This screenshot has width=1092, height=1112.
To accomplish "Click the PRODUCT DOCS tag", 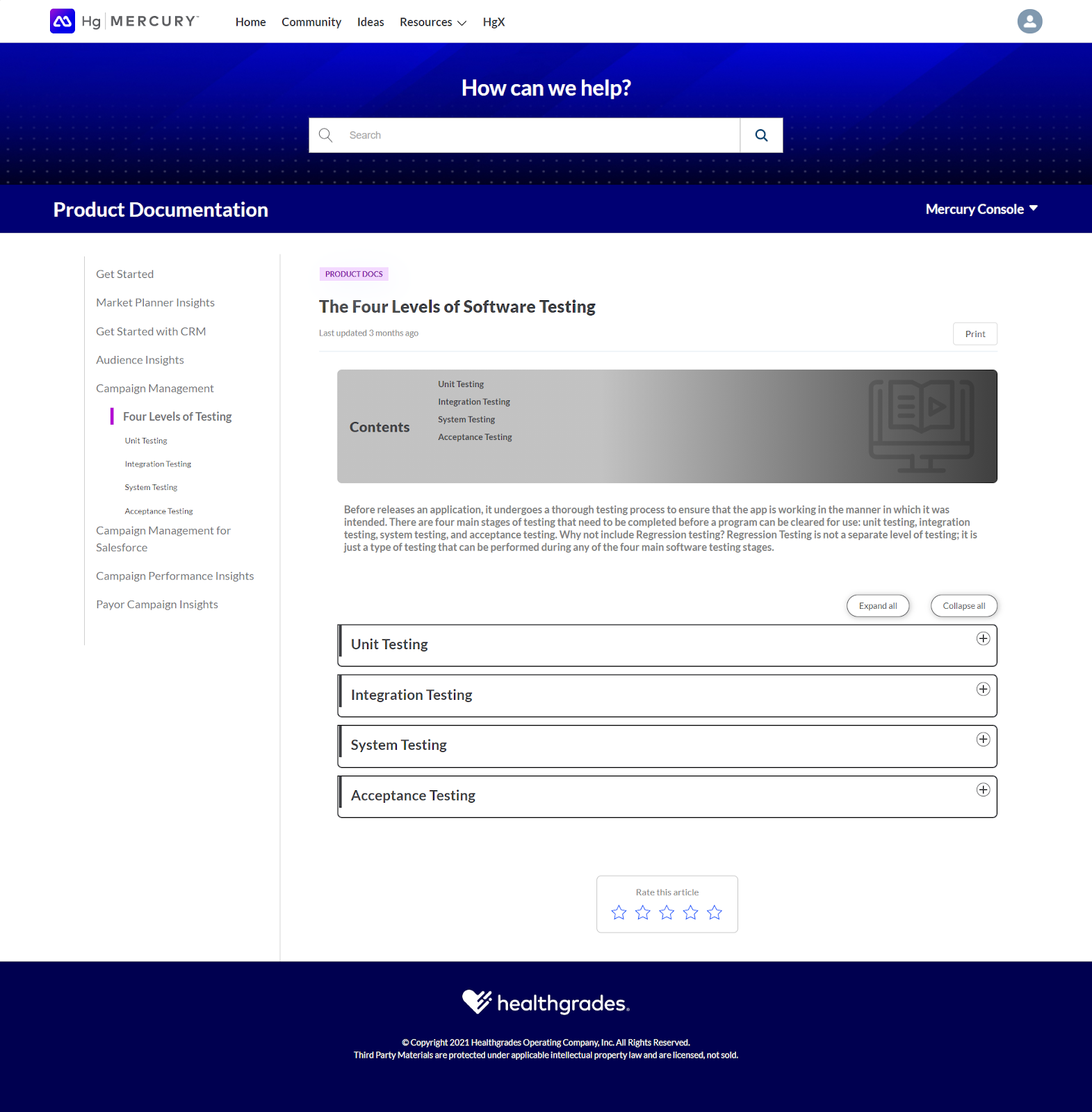I will coord(354,274).
